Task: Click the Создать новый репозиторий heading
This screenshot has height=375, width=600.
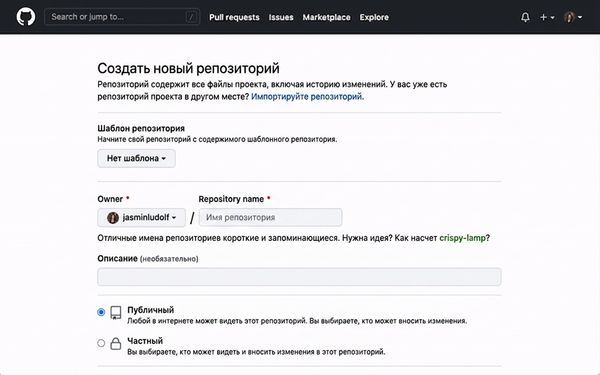Action: pos(188,68)
